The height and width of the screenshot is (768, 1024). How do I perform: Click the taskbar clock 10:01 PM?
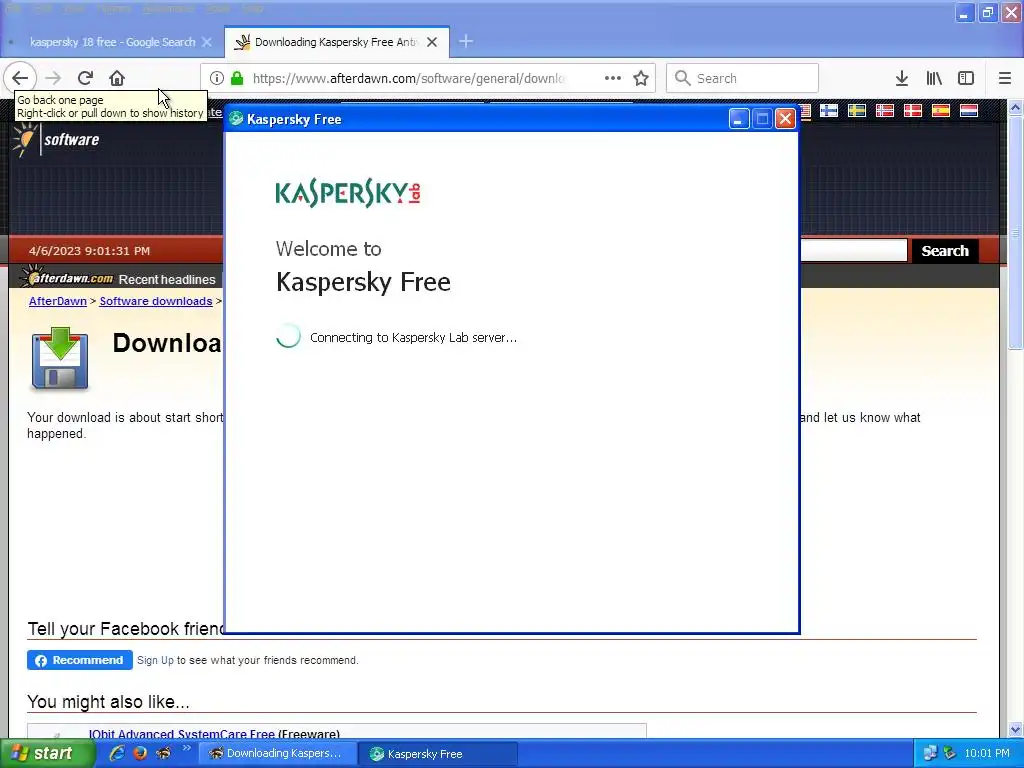pos(987,754)
